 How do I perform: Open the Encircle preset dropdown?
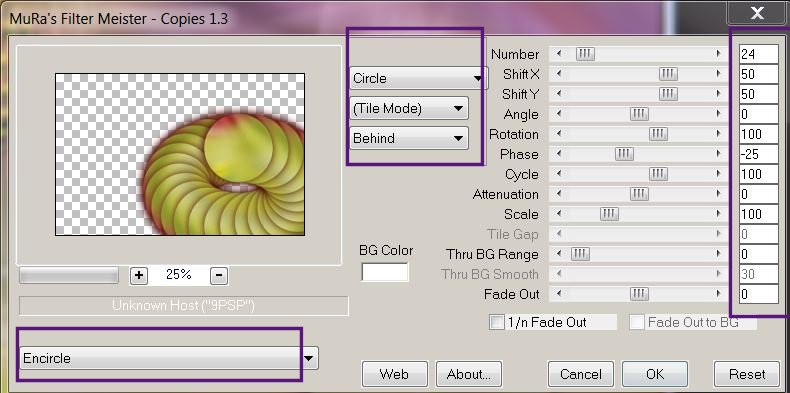tap(169, 358)
